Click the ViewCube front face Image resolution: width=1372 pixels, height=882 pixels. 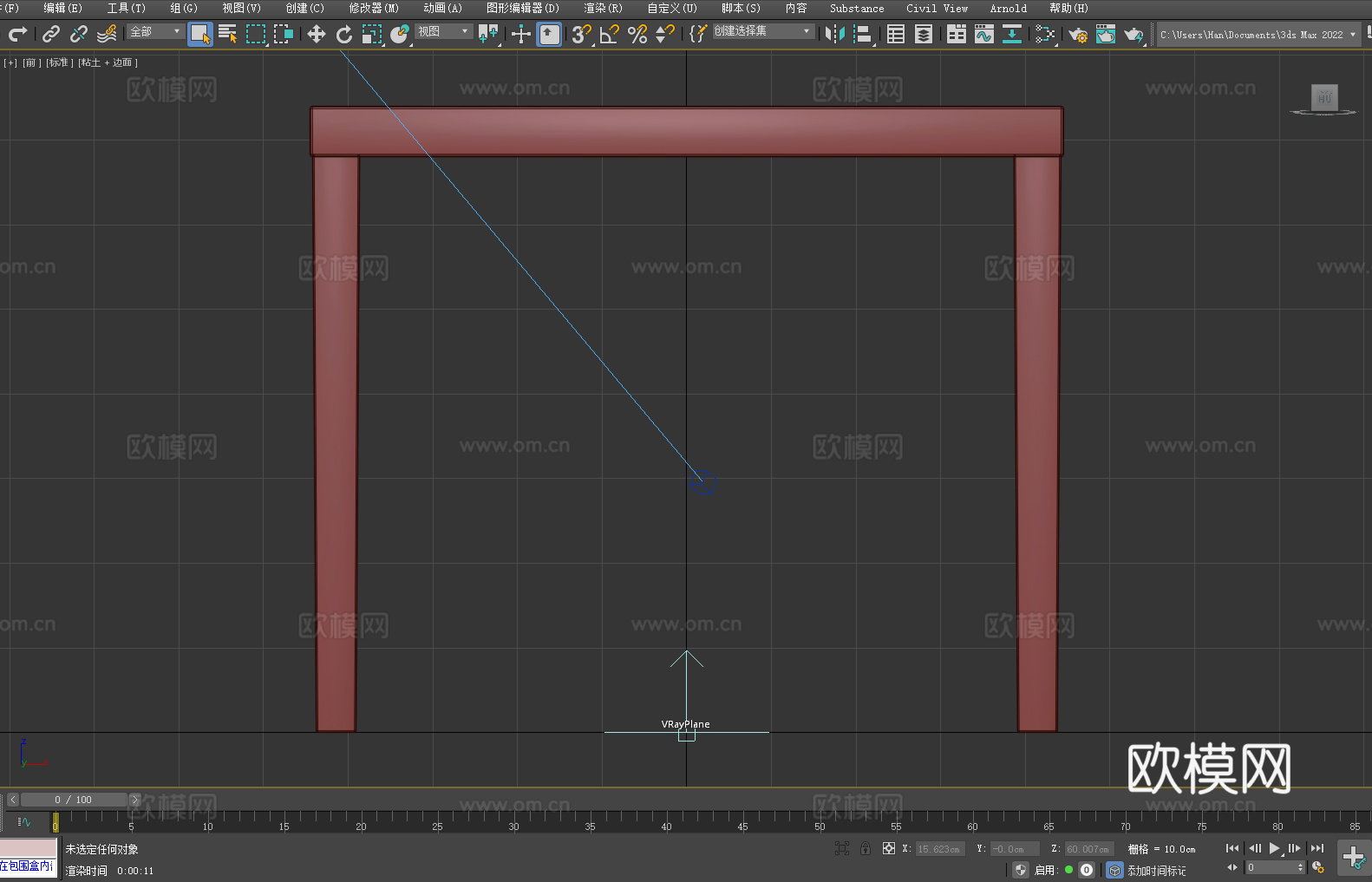pos(1324,96)
